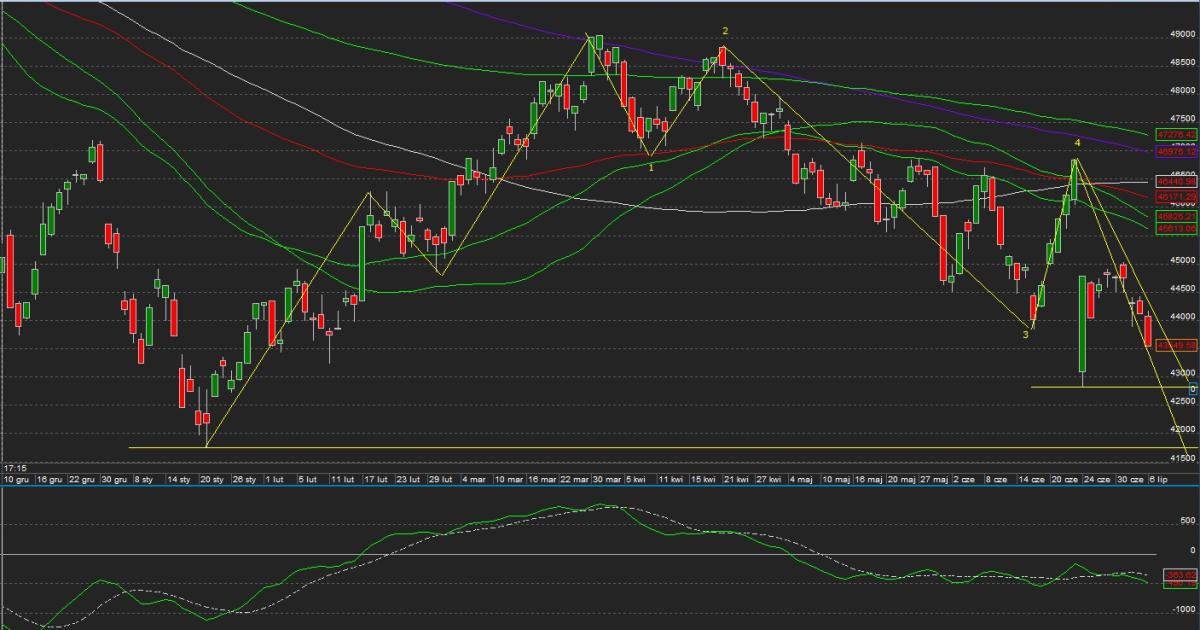1200x630 pixels.
Task: Click the top green 47276 price tag
Action: pyautogui.click(x=1176, y=134)
